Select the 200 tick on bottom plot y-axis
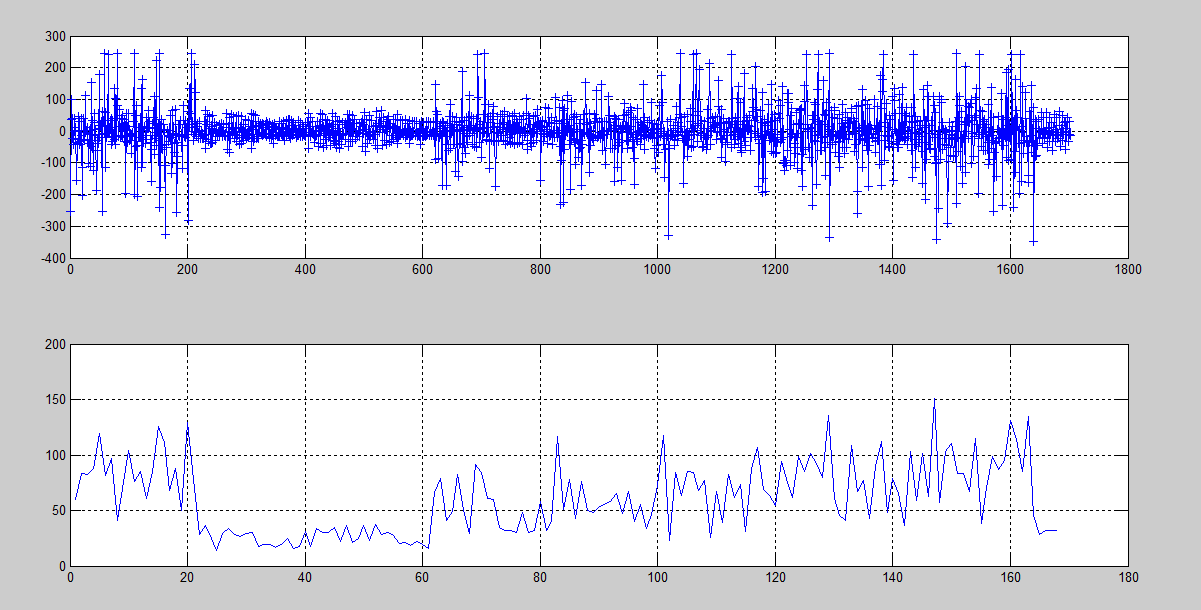The width and height of the screenshot is (1201, 610). click(54, 345)
